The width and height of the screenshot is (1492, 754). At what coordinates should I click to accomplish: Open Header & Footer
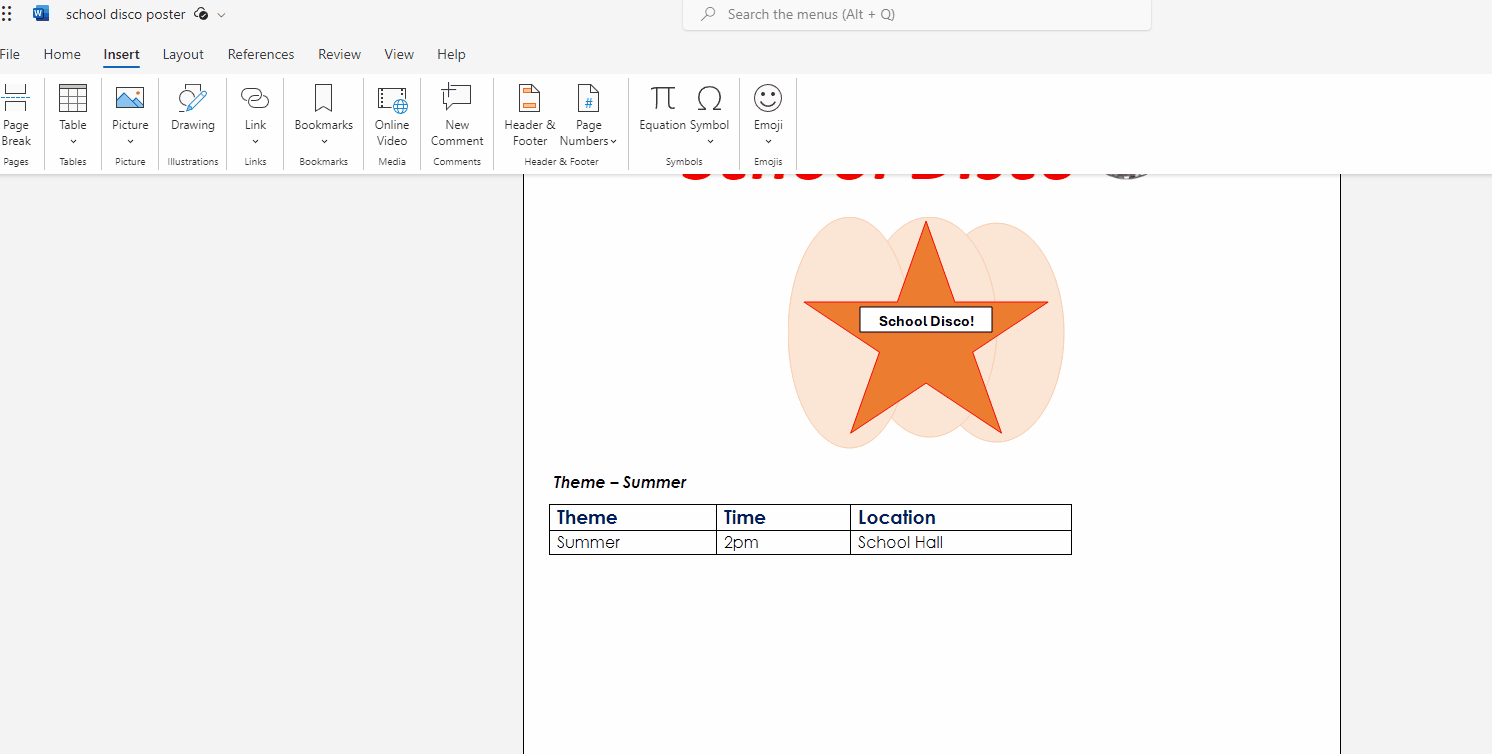(x=529, y=115)
